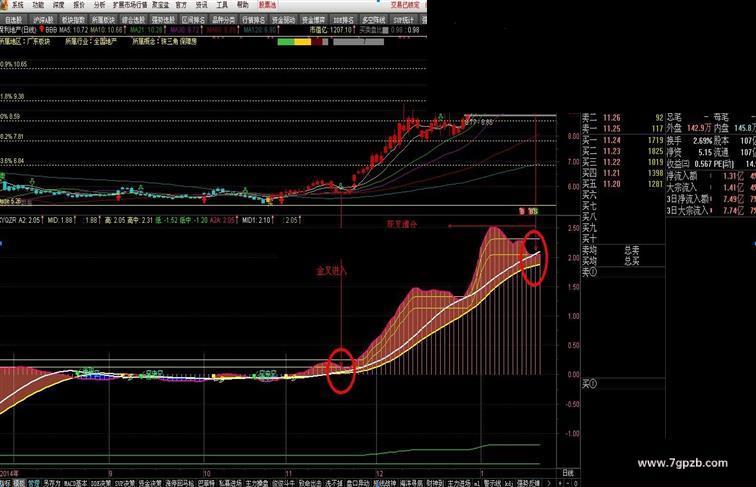Select the 马存力 indicator tab

pos(52,483)
